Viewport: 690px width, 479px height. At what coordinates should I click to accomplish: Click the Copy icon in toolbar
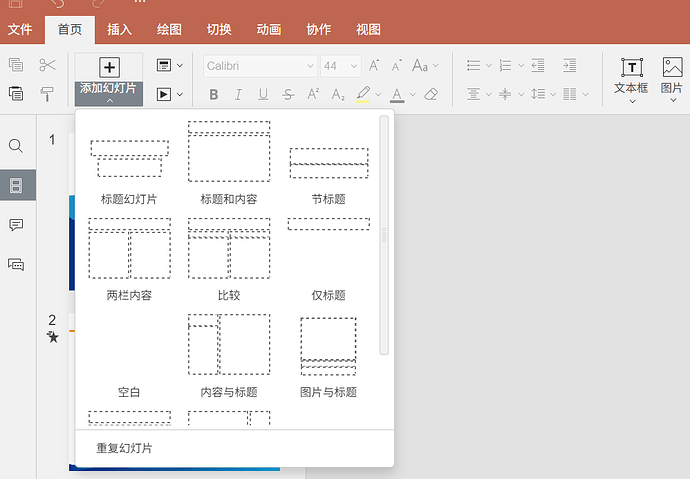(16, 65)
